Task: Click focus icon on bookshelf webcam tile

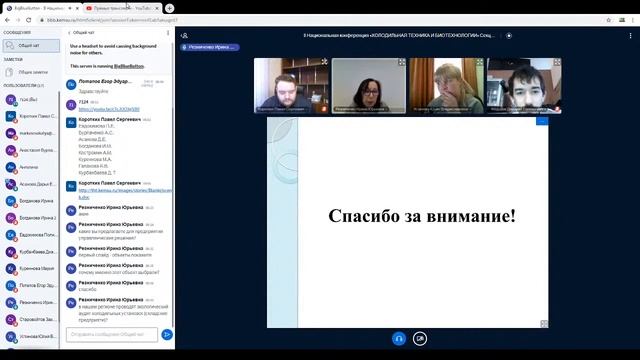Action: [324, 62]
